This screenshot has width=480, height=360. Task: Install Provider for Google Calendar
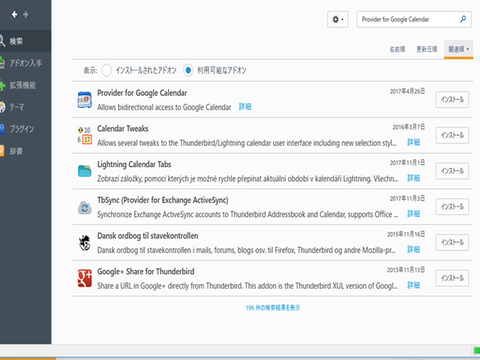pos(452,100)
